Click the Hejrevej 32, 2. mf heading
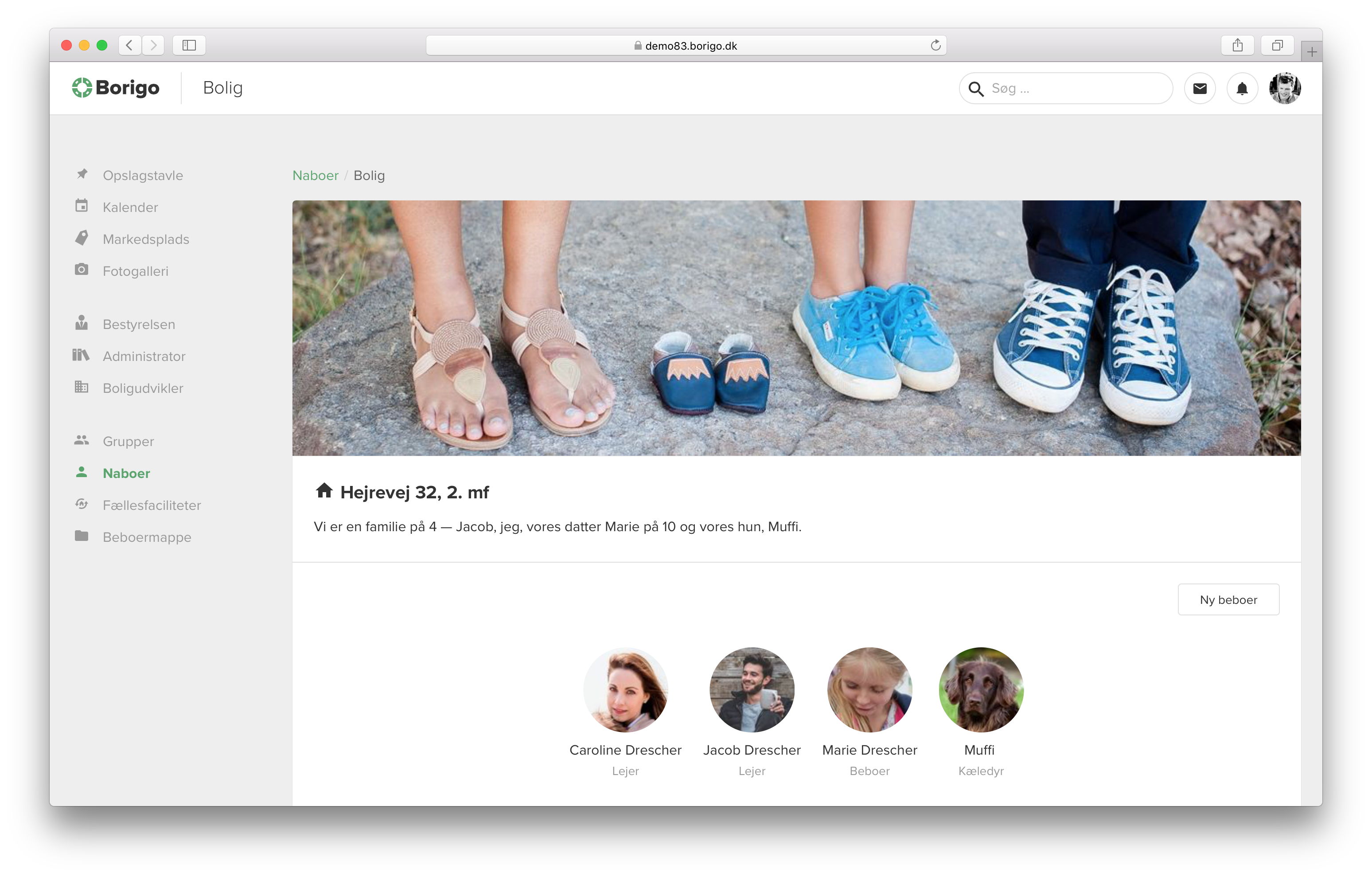 [x=414, y=492]
